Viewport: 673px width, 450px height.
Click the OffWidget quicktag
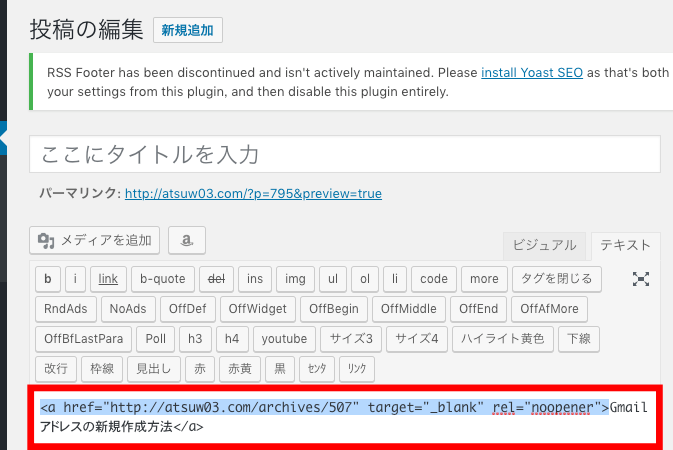[x=258, y=309]
